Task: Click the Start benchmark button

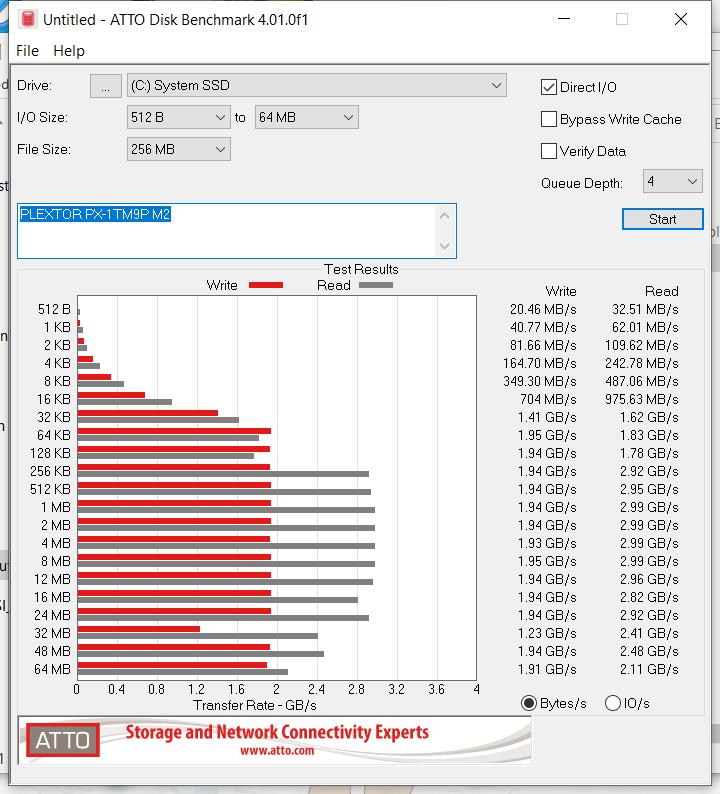Action: tap(662, 219)
